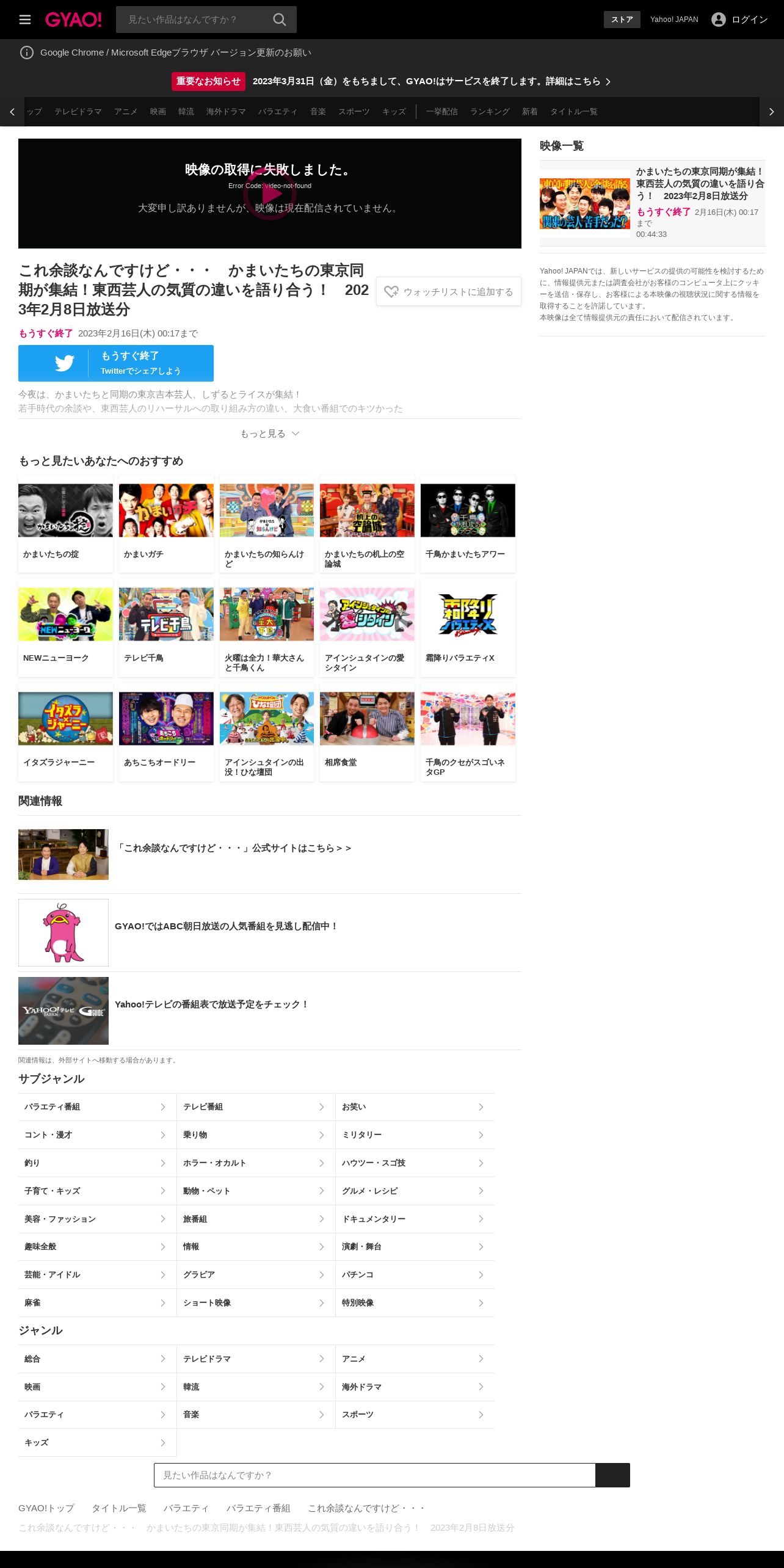Click the info icon beside browser update notice
The image size is (784, 1568).
click(x=27, y=53)
